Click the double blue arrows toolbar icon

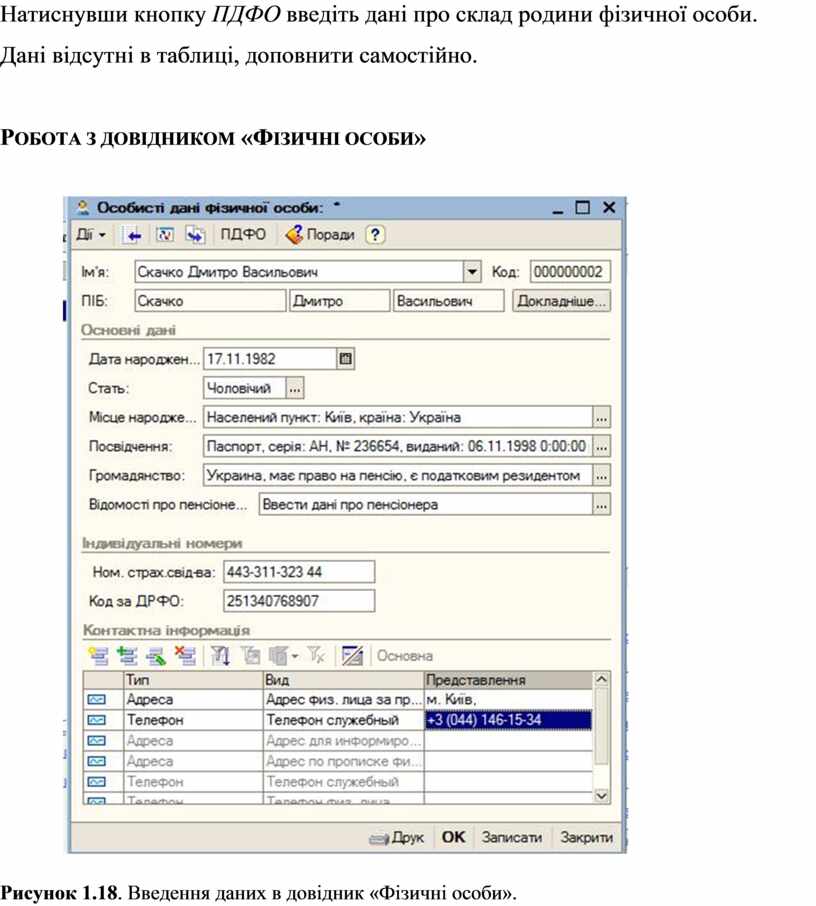pos(195,235)
